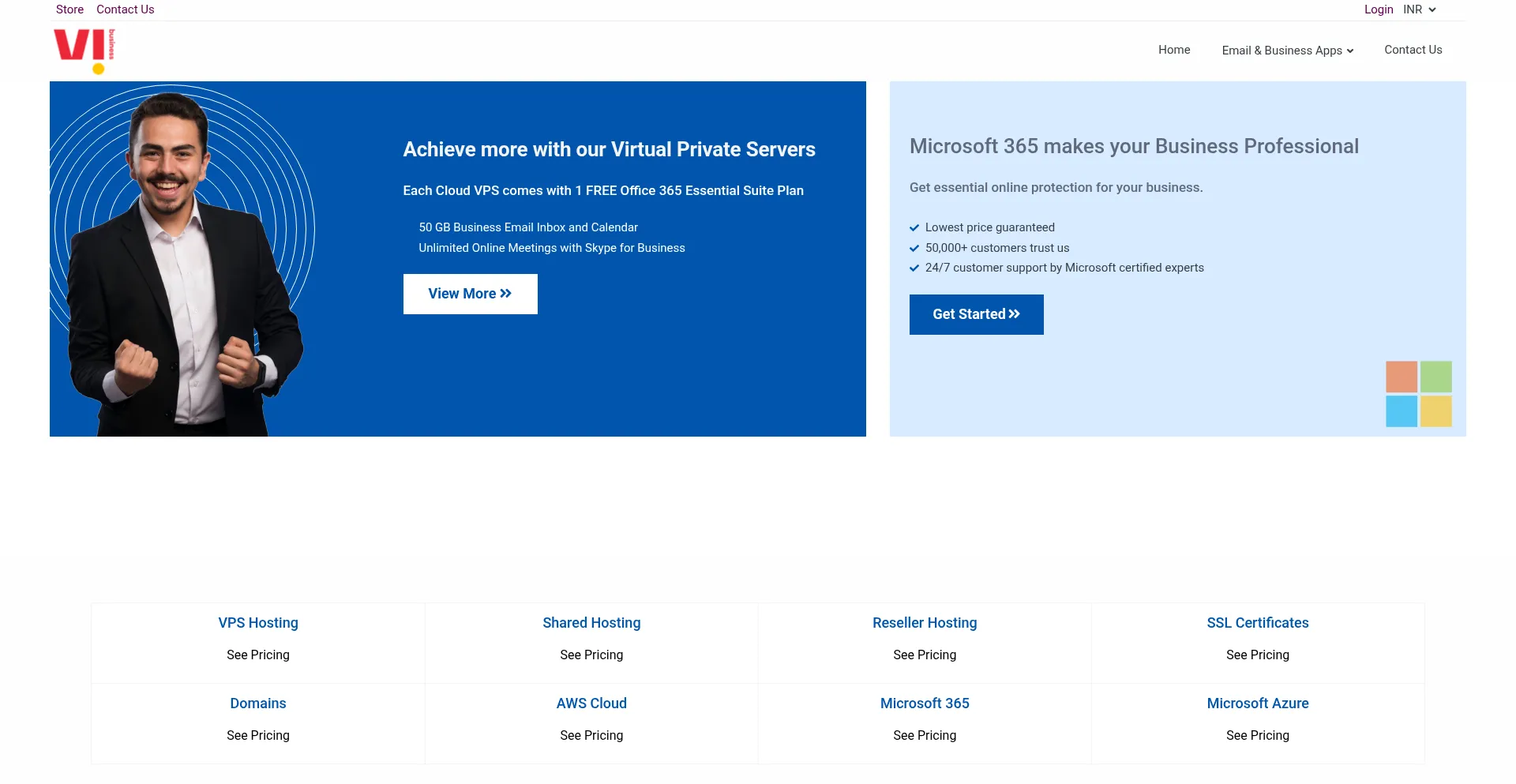
Task: Click the orange square in the Microsoft logo
Action: click(1402, 377)
